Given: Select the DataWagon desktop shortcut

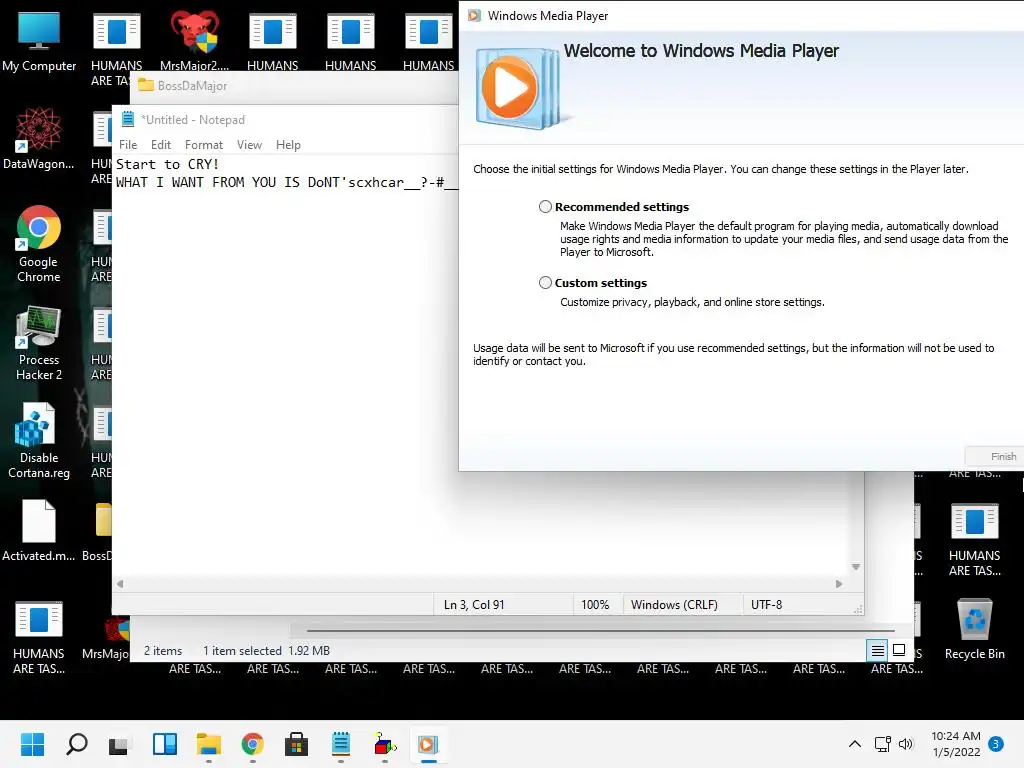Looking at the screenshot, I should pyautogui.click(x=39, y=138).
